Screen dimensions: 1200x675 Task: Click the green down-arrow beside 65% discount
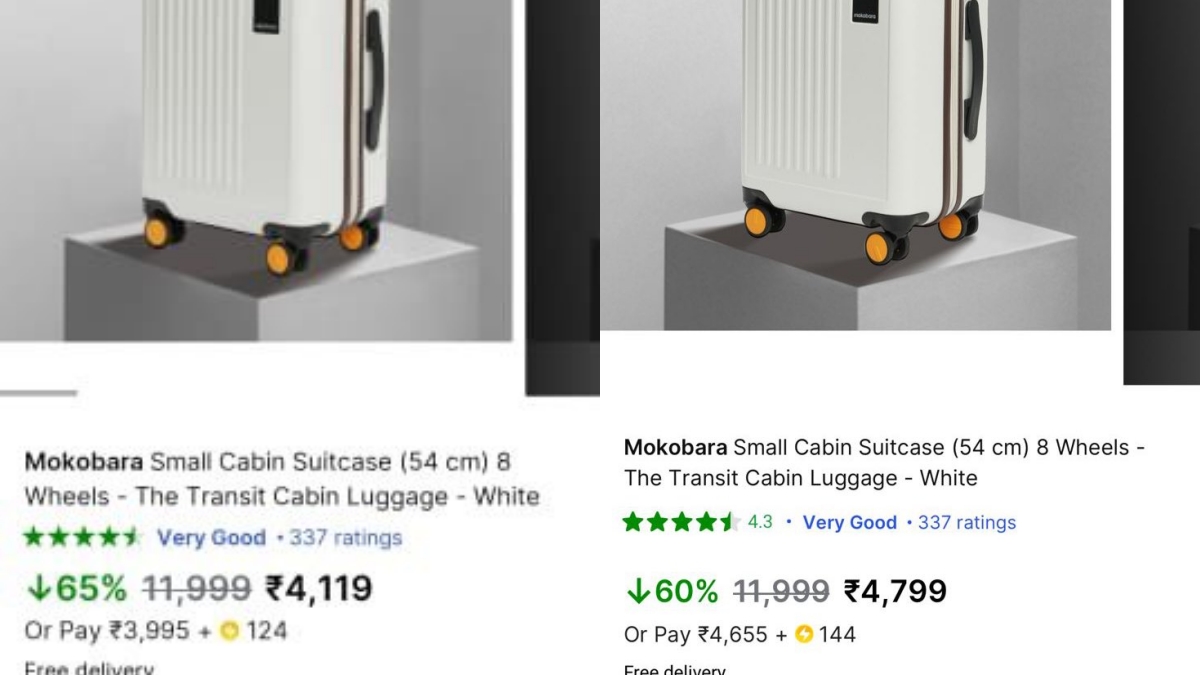(38, 589)
